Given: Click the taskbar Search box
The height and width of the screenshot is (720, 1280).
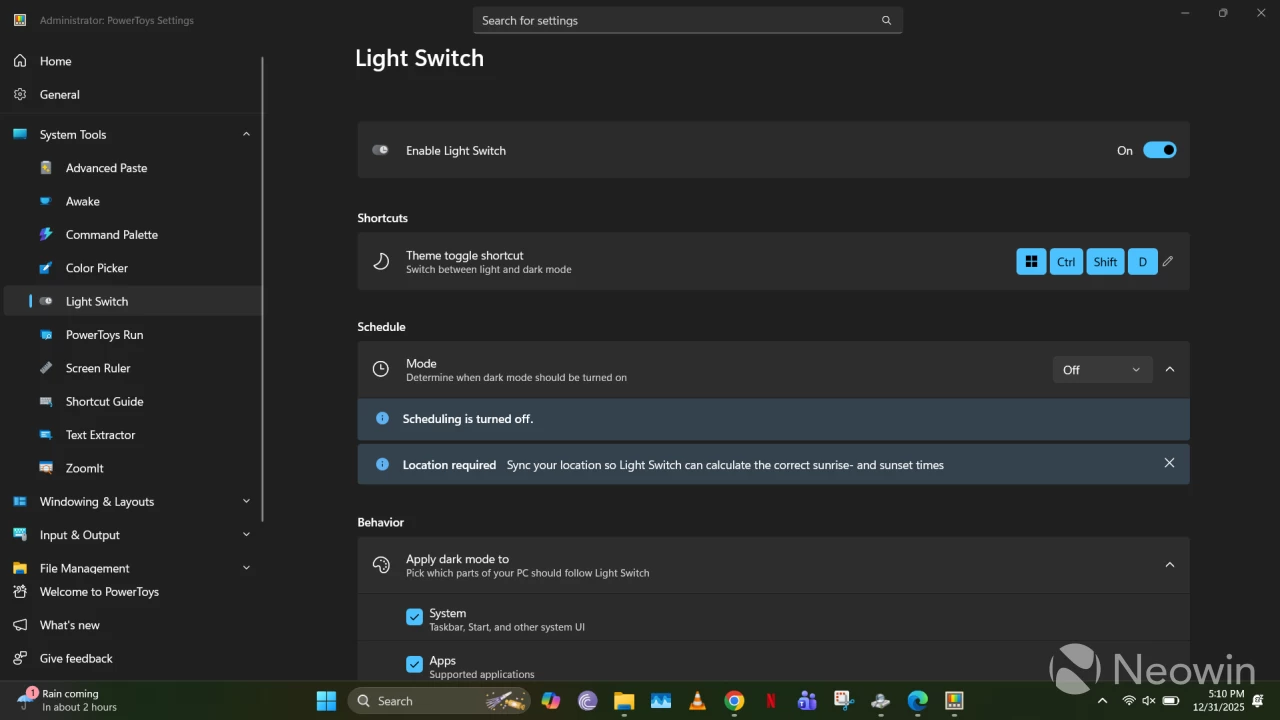Looking at the screenshot, I should click(439, 701).
